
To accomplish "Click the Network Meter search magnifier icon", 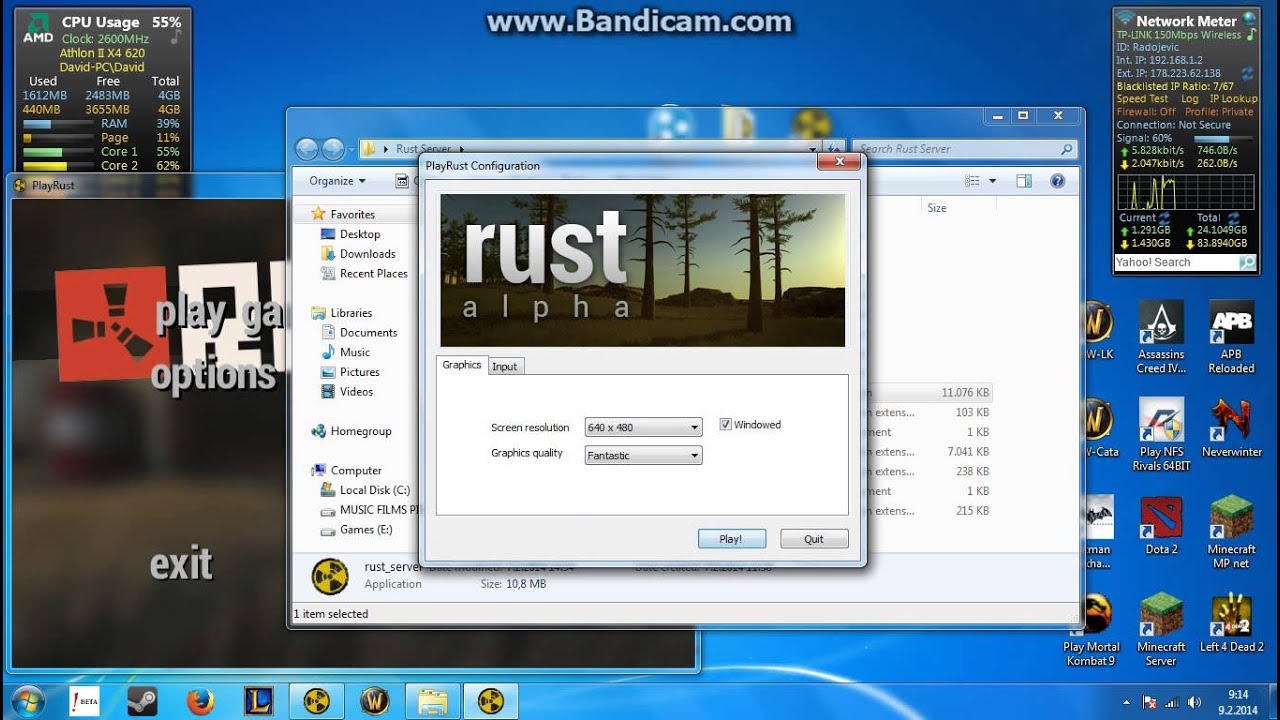I will pos(1246,263).
